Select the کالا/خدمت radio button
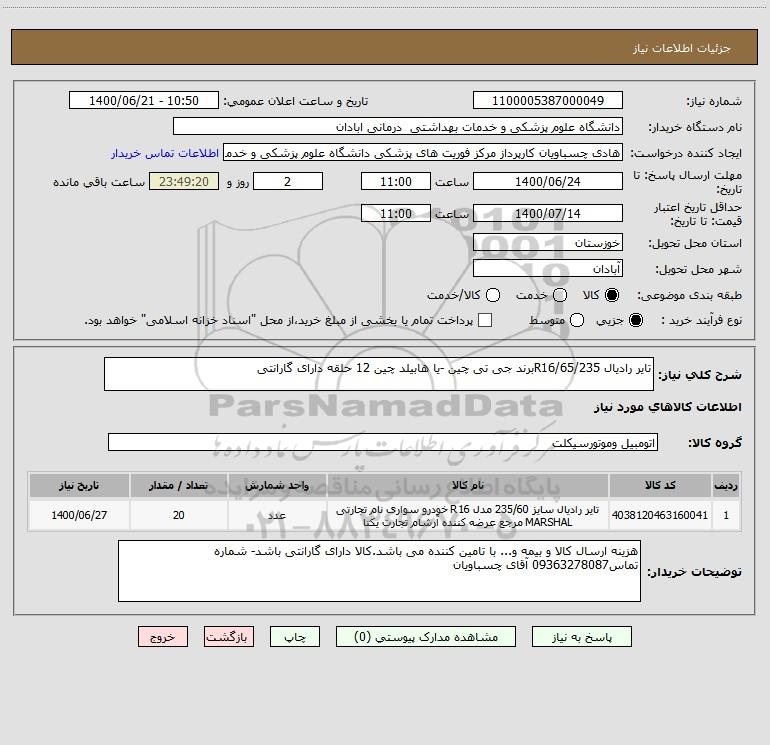Screen dimensions: 770x745 click(x=493, y=295)
